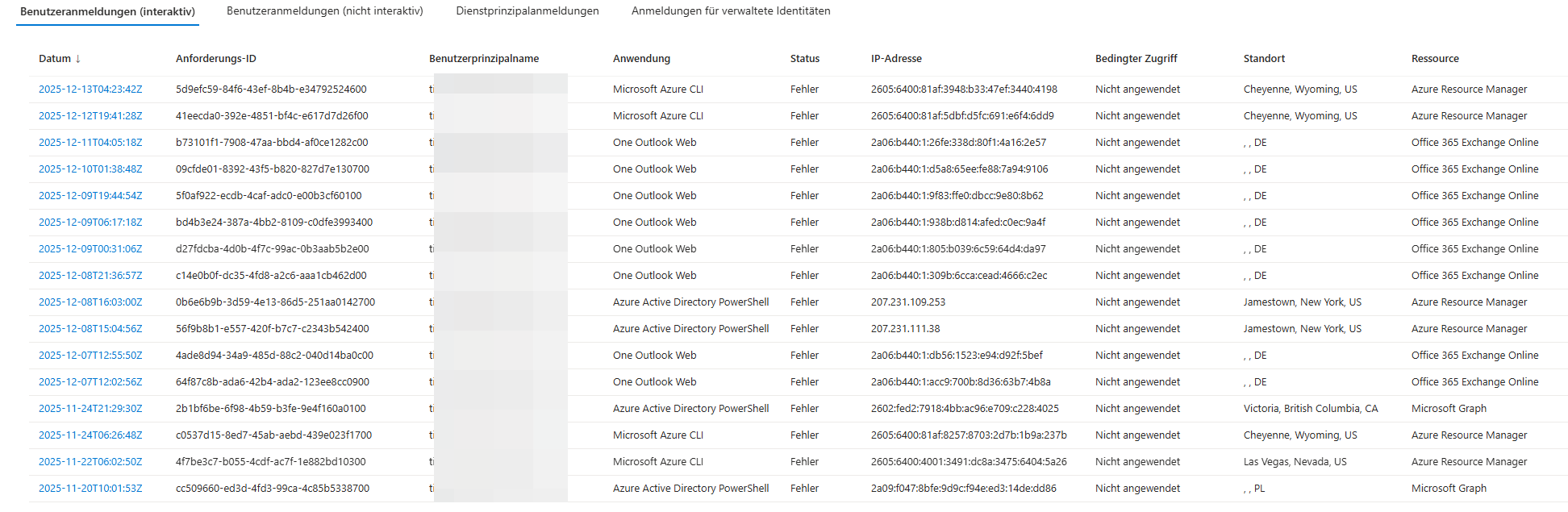
Task: Sort the table by Anwendung header
Action: pyautogui.click(x=641, y=59)
